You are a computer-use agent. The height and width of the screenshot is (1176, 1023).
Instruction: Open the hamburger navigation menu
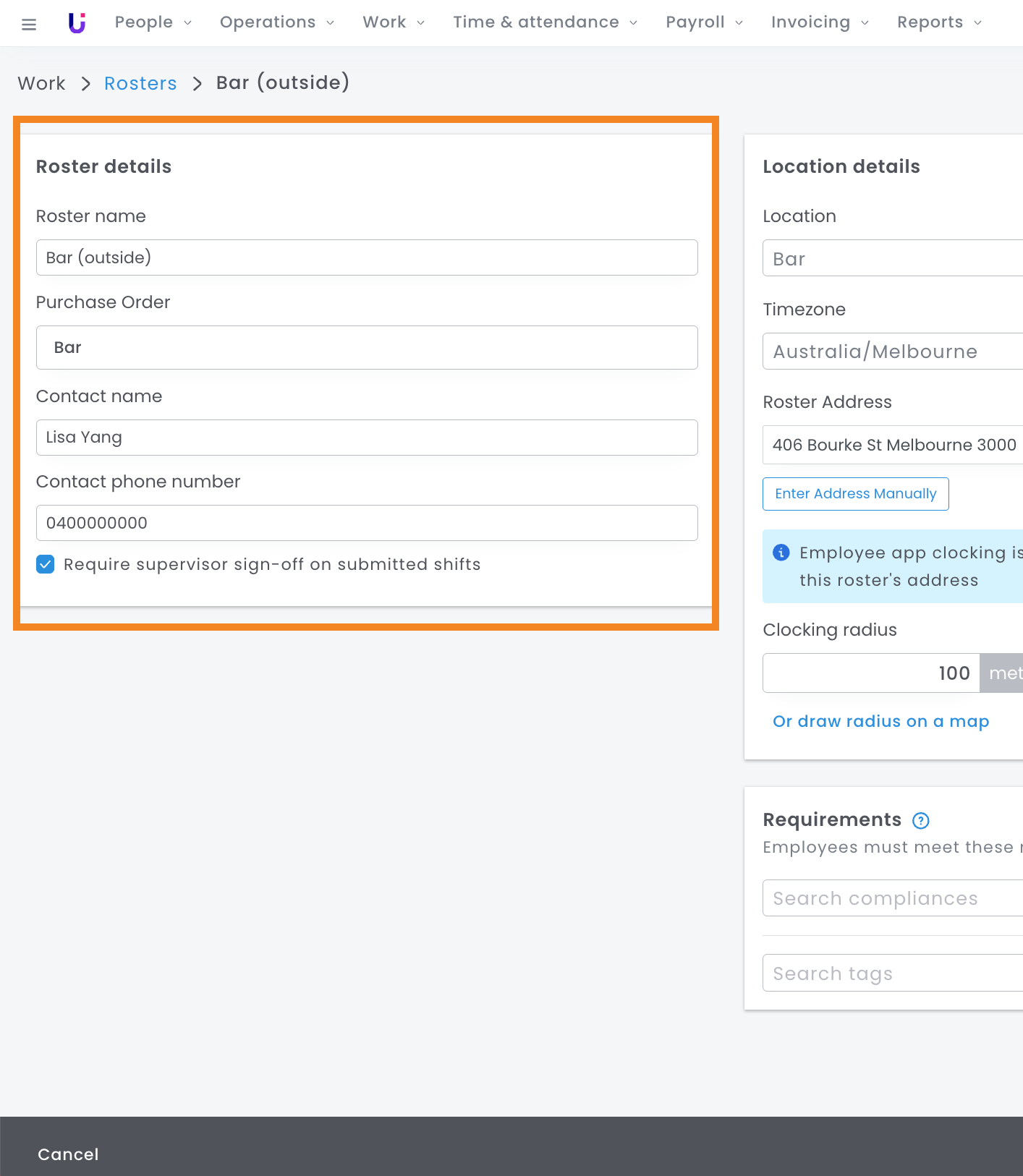29,25
